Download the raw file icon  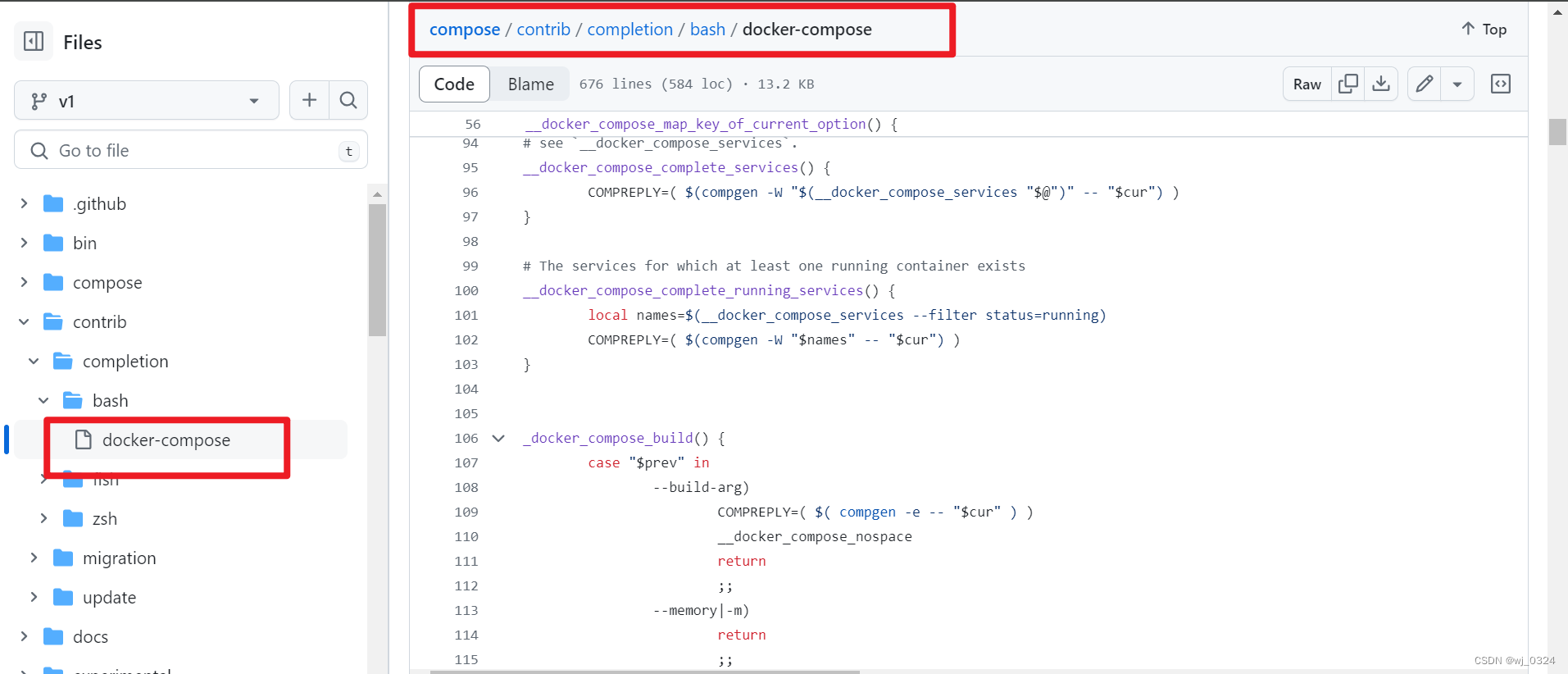click(1381, 84)
